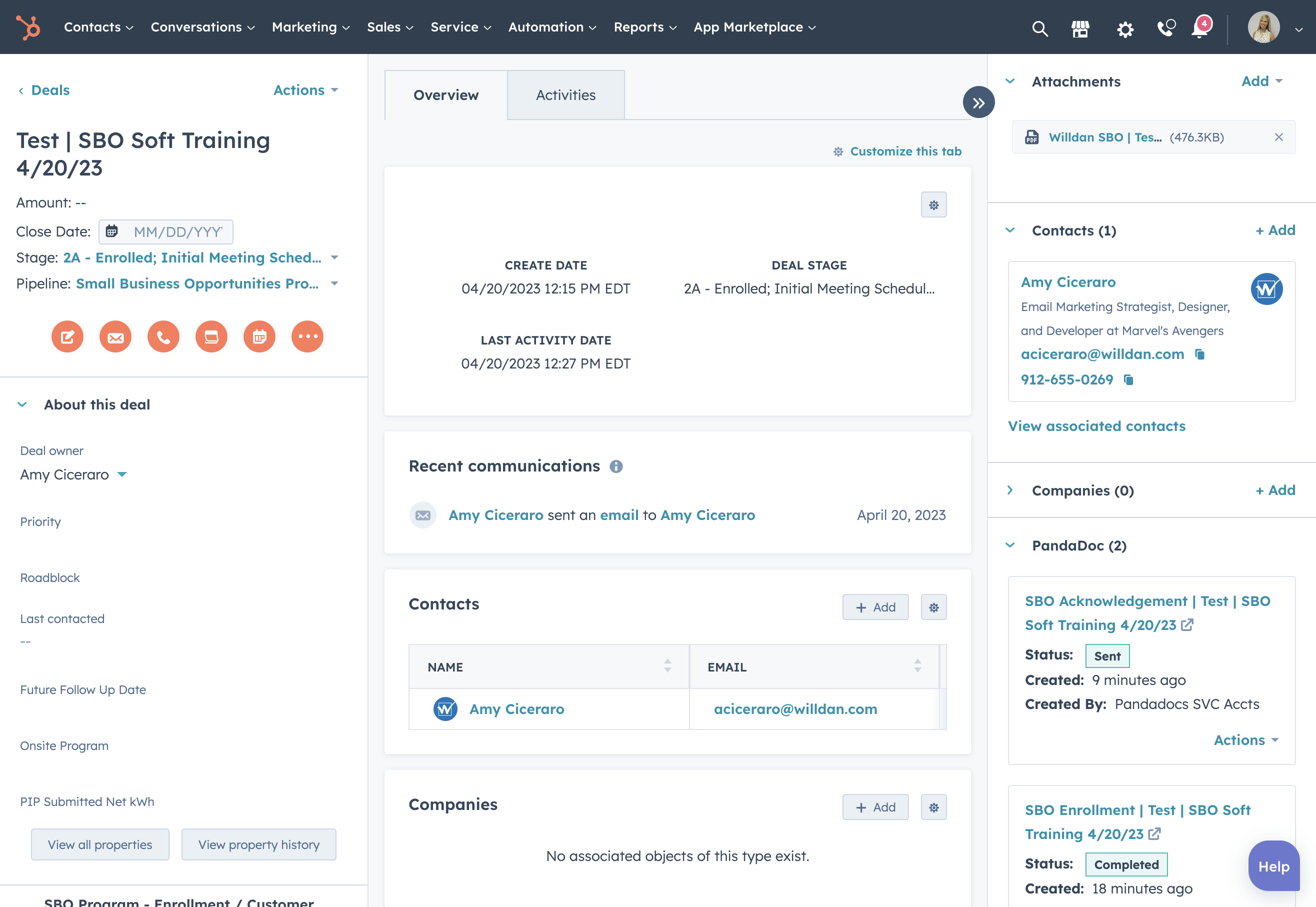
Task: Collapse right sidebar with double-arrow button
Action: pos(978,102)
